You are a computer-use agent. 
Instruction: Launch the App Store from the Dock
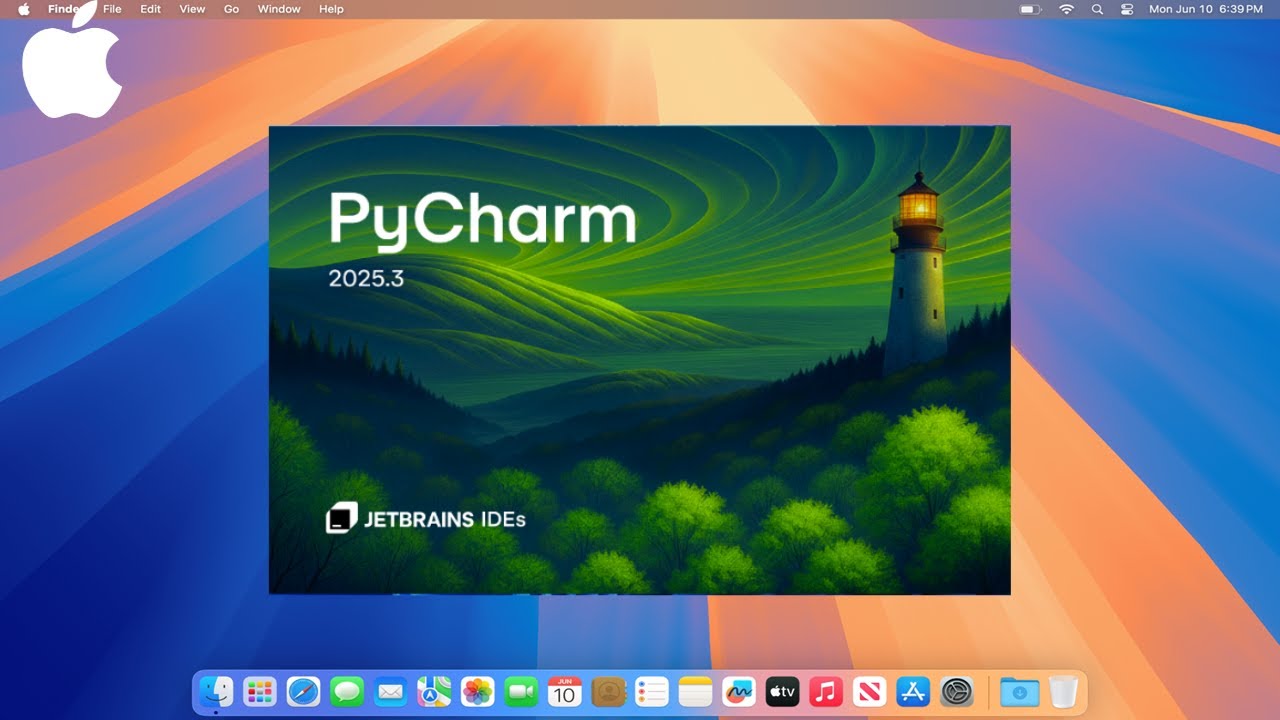[914, 691]
